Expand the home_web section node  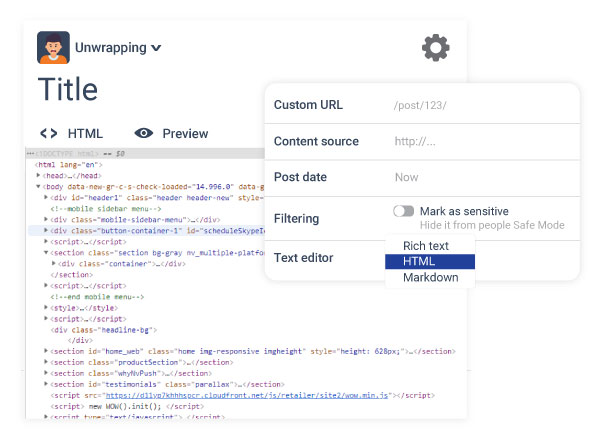[47, 351]
